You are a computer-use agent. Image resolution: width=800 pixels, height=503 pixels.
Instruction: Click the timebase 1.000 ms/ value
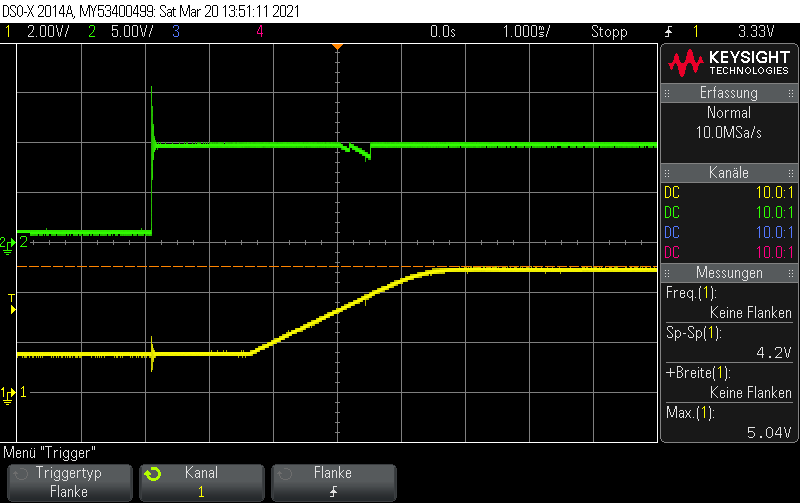[526, 32]
